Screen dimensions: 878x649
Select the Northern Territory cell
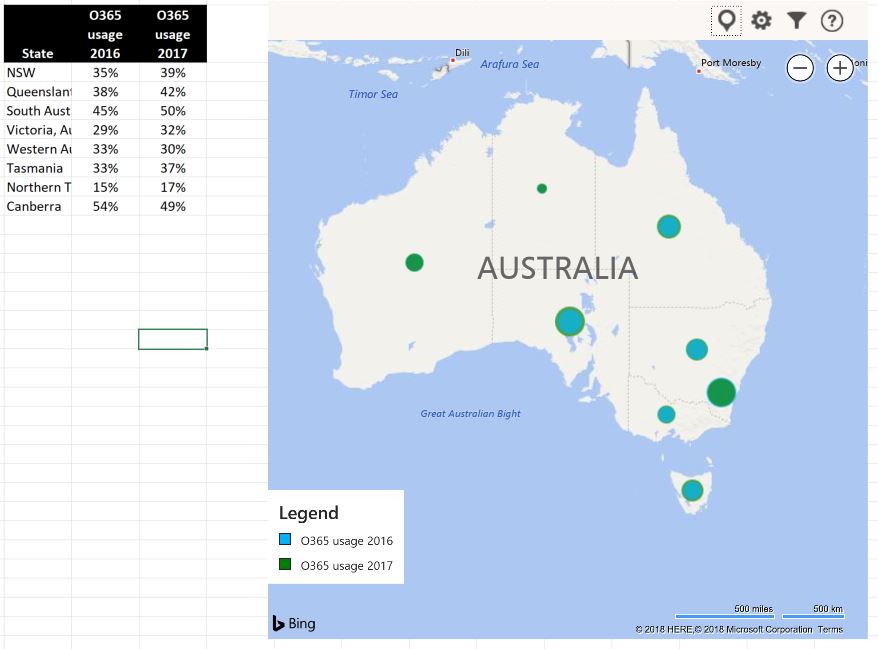(38, 187)
